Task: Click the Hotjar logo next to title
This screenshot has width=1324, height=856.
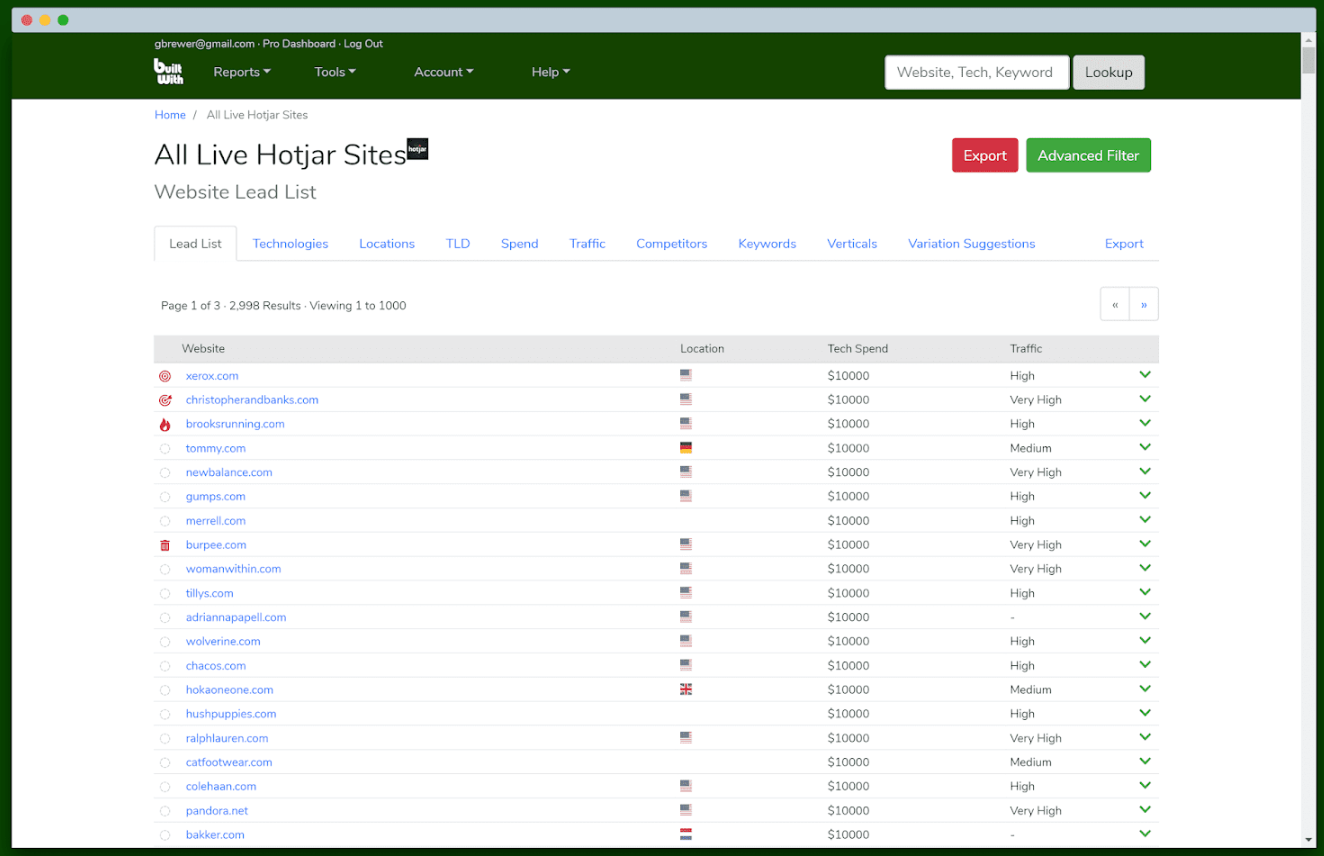Action: pos(417,149)
